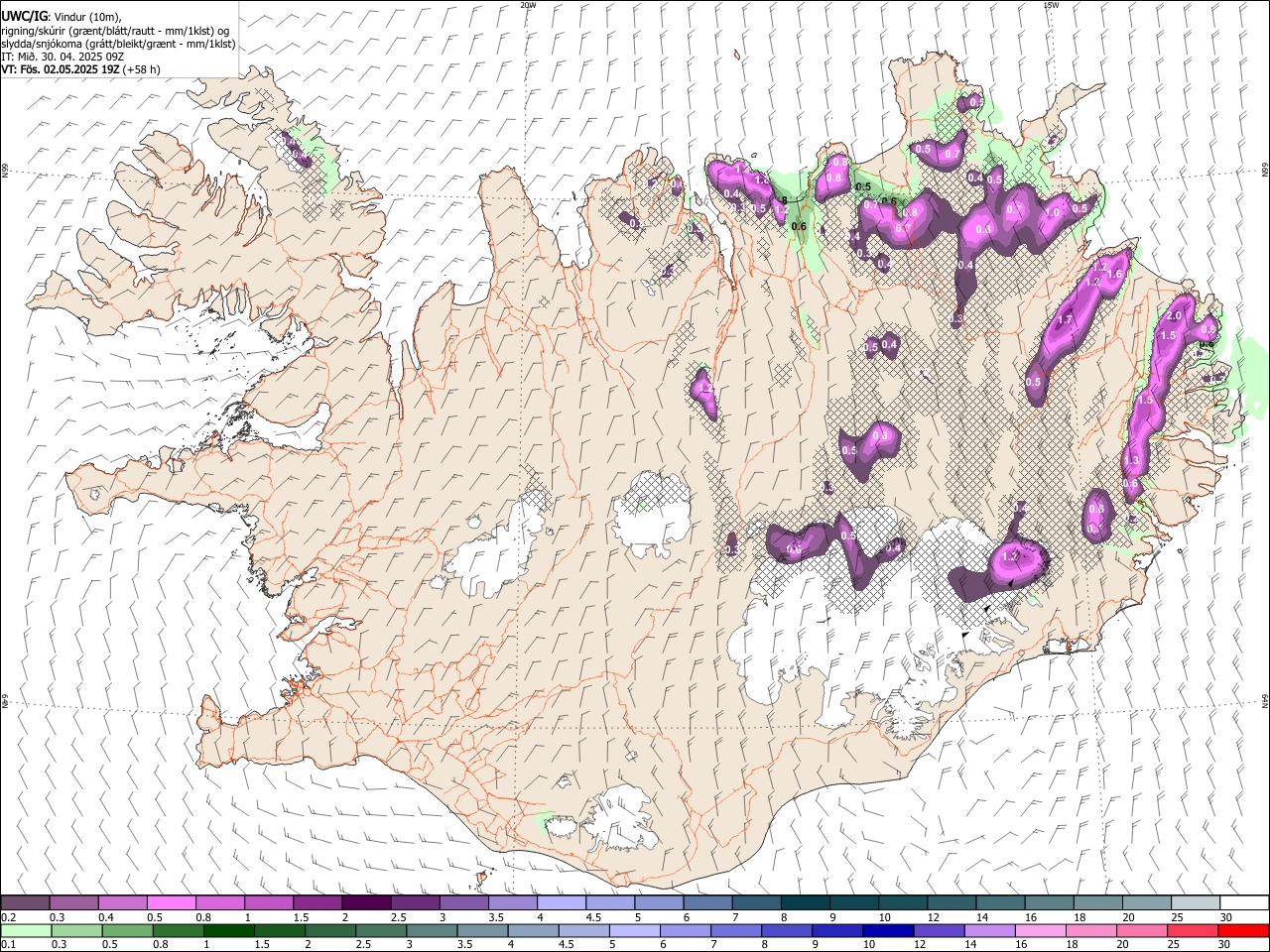
Task: Pick the darkest green swatch above 1 in bottom legend
Action: 229,930
